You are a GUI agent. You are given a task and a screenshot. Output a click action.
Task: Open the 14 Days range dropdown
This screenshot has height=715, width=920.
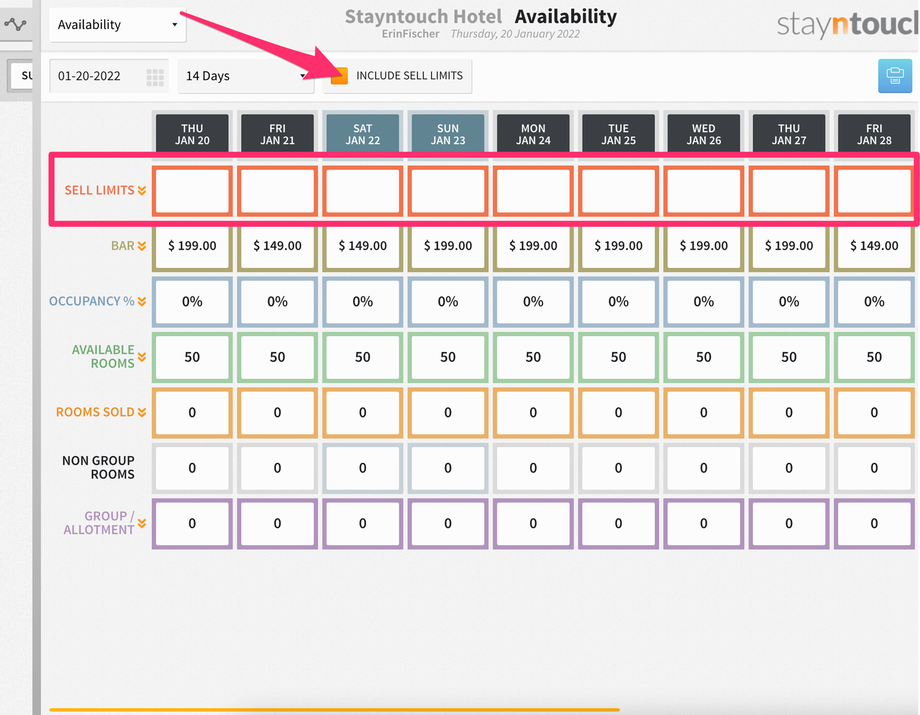246,76
